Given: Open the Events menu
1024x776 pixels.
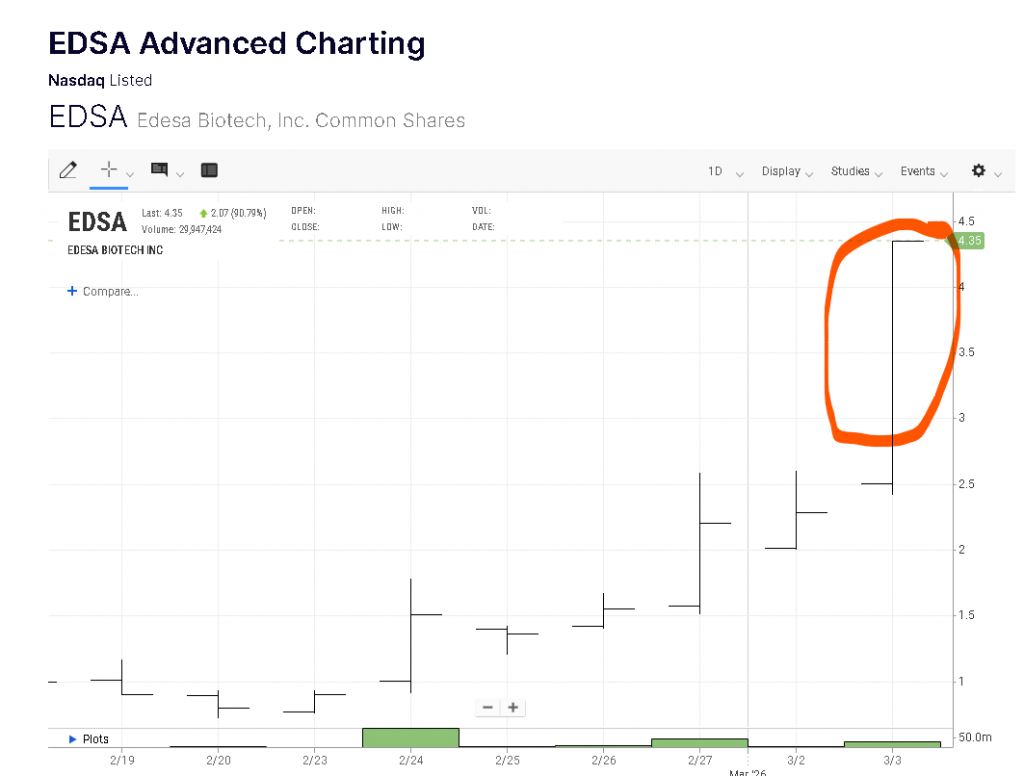Looking at the screenshot, I should click(x=924, y=172).
